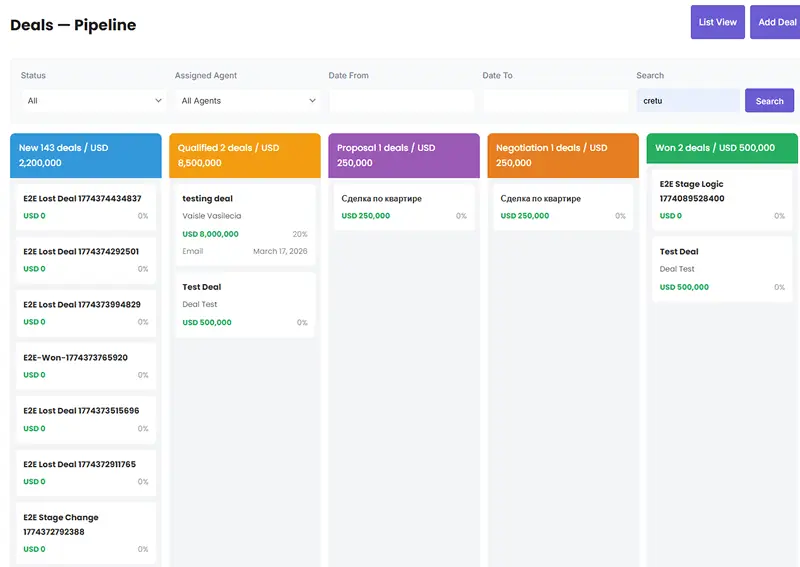Click the Date From input field
This screenshot has width=800, height=567.
point(401,101)
